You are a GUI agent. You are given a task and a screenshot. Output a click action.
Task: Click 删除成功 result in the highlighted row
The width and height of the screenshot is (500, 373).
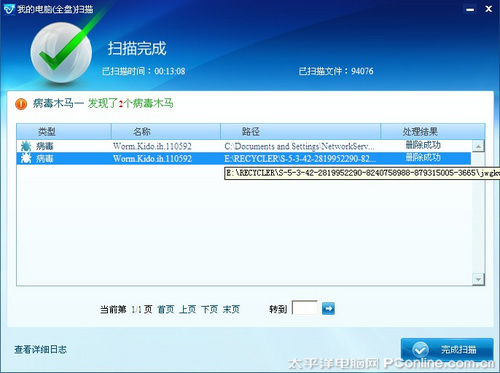[423, 157]
